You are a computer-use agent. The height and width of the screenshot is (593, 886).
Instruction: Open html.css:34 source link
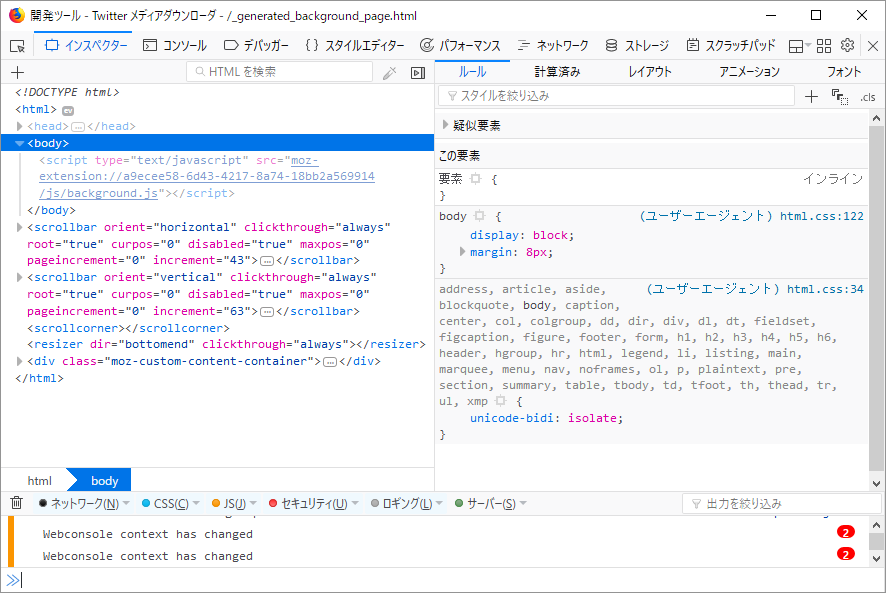(x=825, y=289)
